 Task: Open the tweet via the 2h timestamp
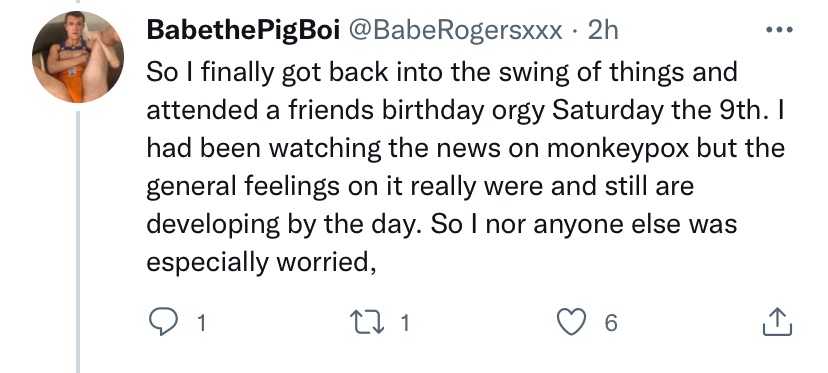(x=603, y=31)
